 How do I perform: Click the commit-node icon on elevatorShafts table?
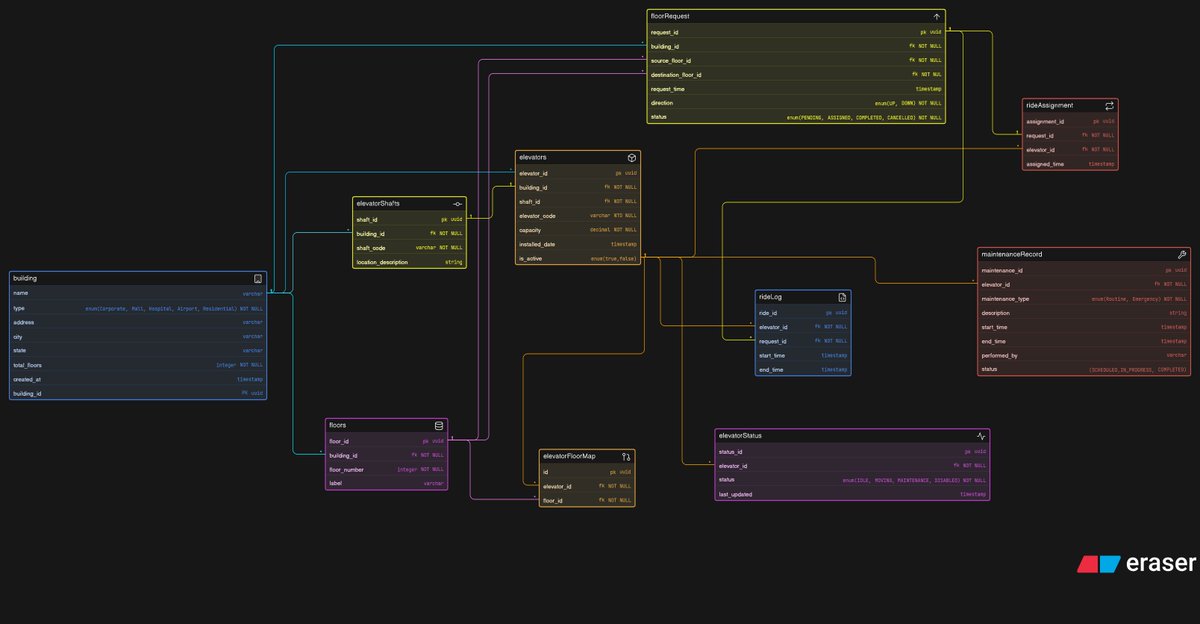[457, 203]
